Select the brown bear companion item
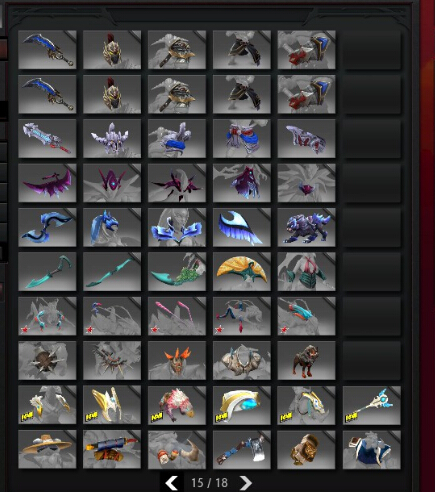Viewport: 435px width, 492px height. coord(306,360)
